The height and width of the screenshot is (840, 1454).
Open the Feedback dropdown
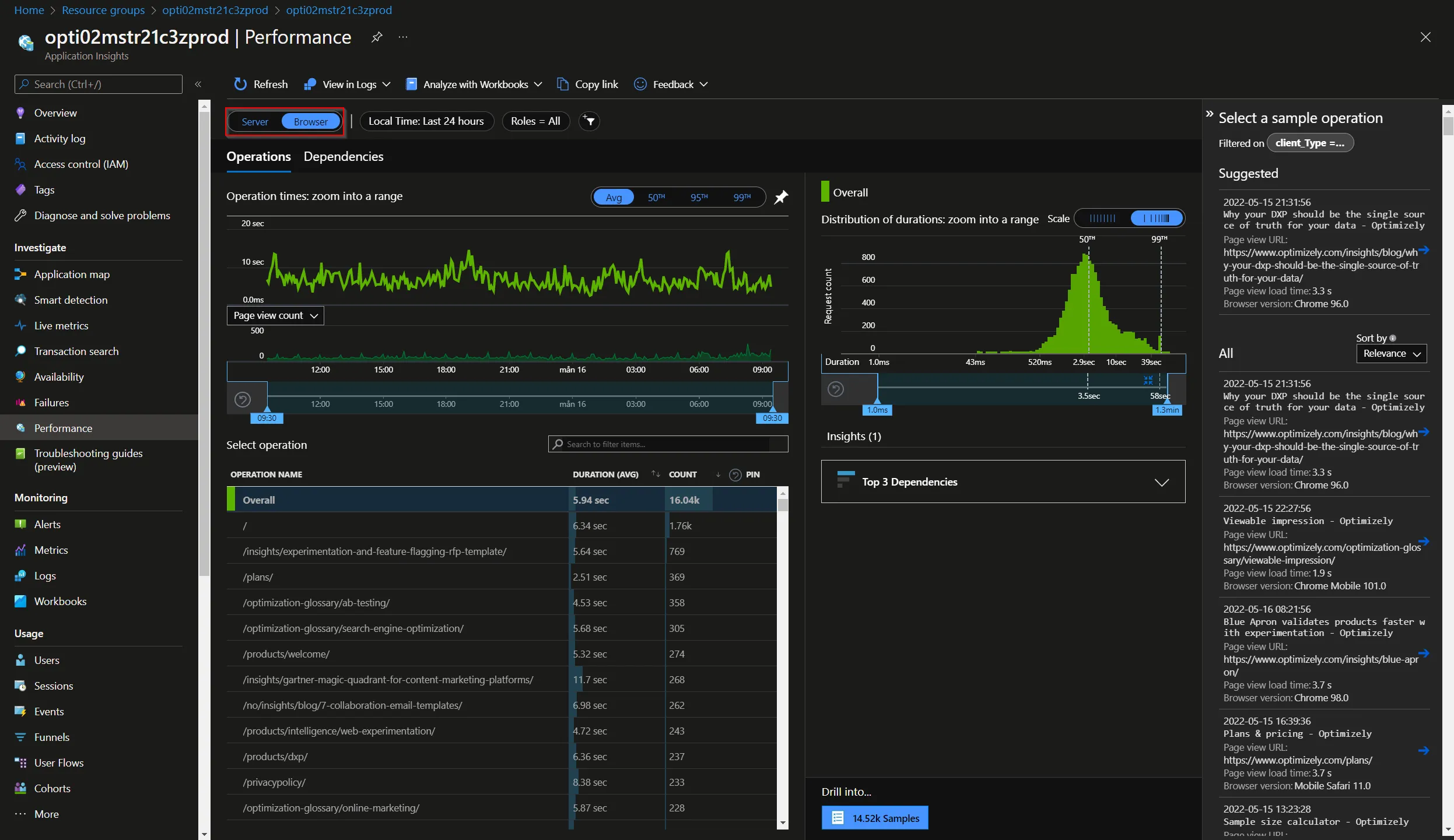(671, 84)
